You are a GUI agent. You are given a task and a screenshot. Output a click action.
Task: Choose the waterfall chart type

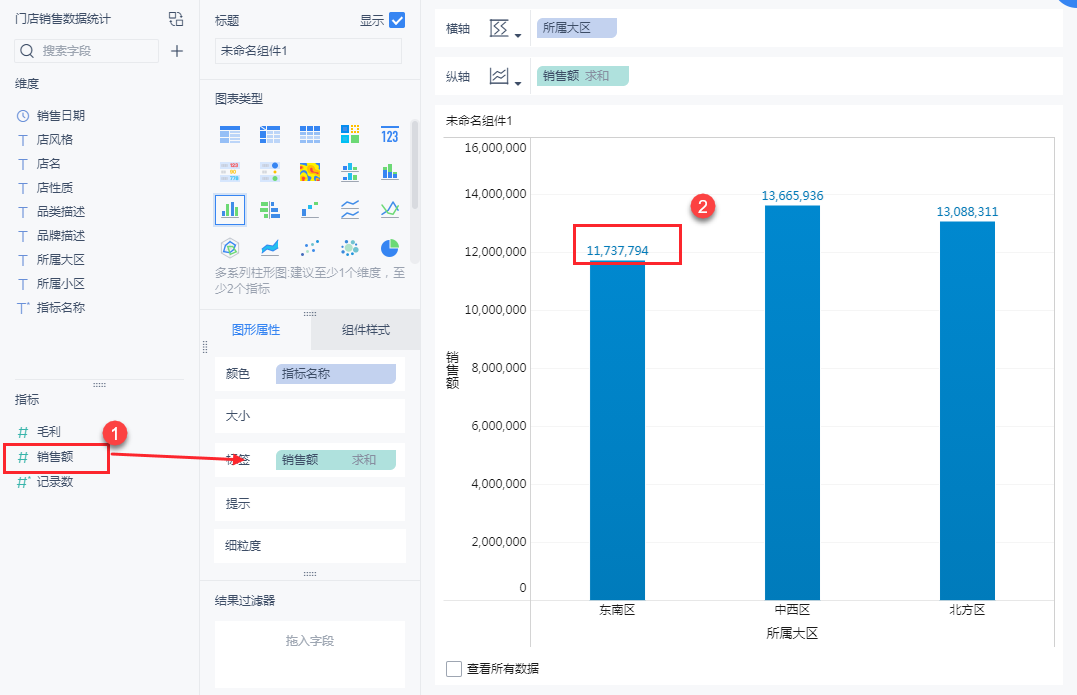click(310, 209)
